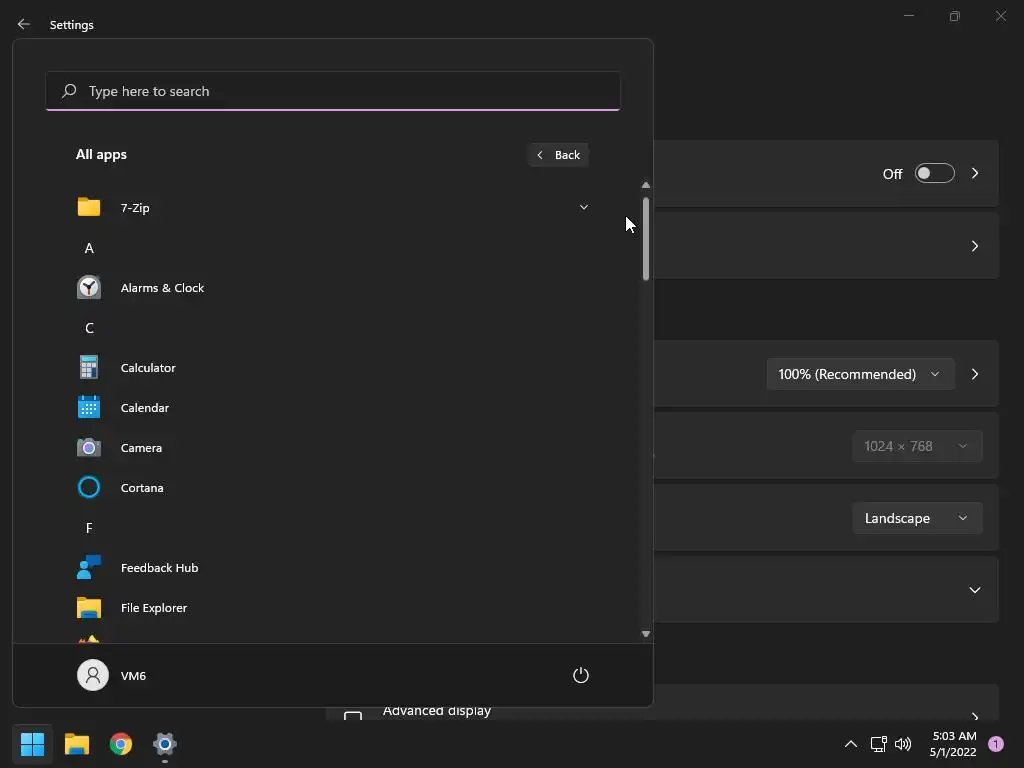
Task: Click the Settings back arrow
Action: click(24, 24)
